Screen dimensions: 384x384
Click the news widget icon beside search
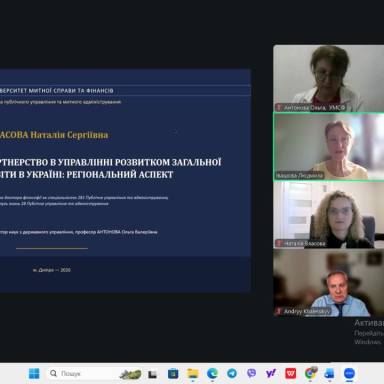[130, 374]
